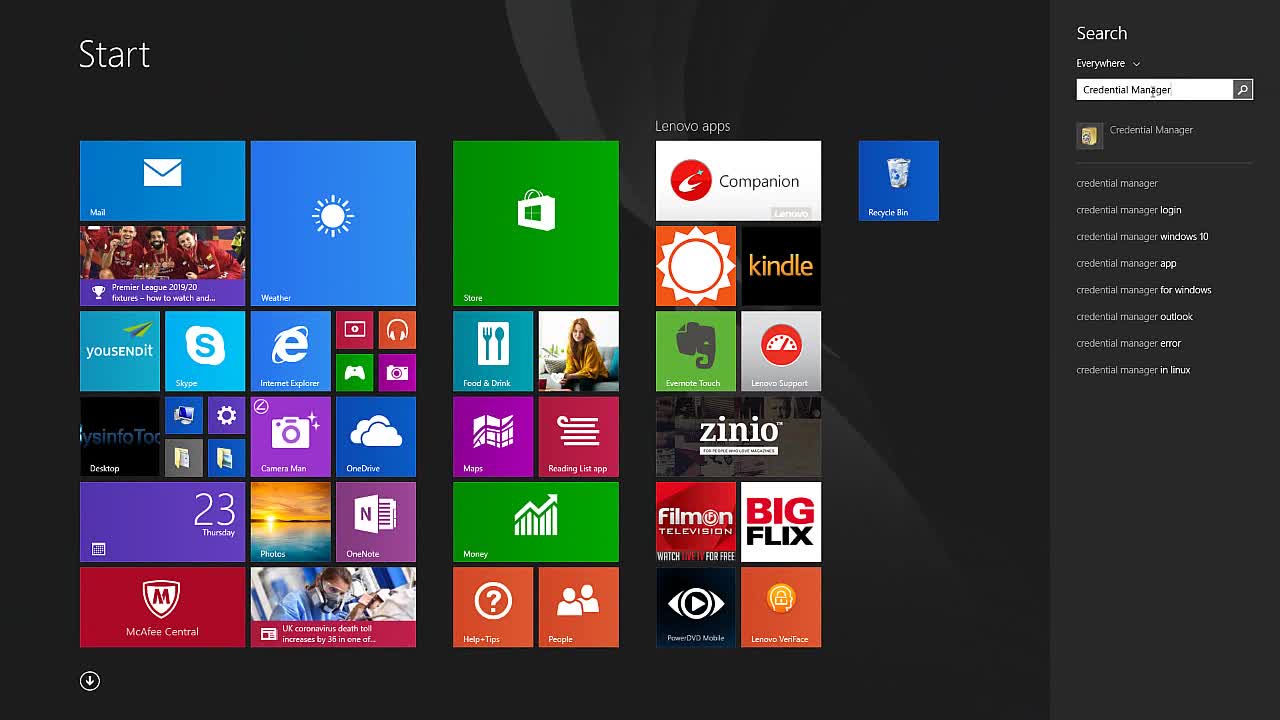The height and width of the screenshot is (720, 1280).
Task: Open the small This PC computer tile
Action: pos(183,416)
